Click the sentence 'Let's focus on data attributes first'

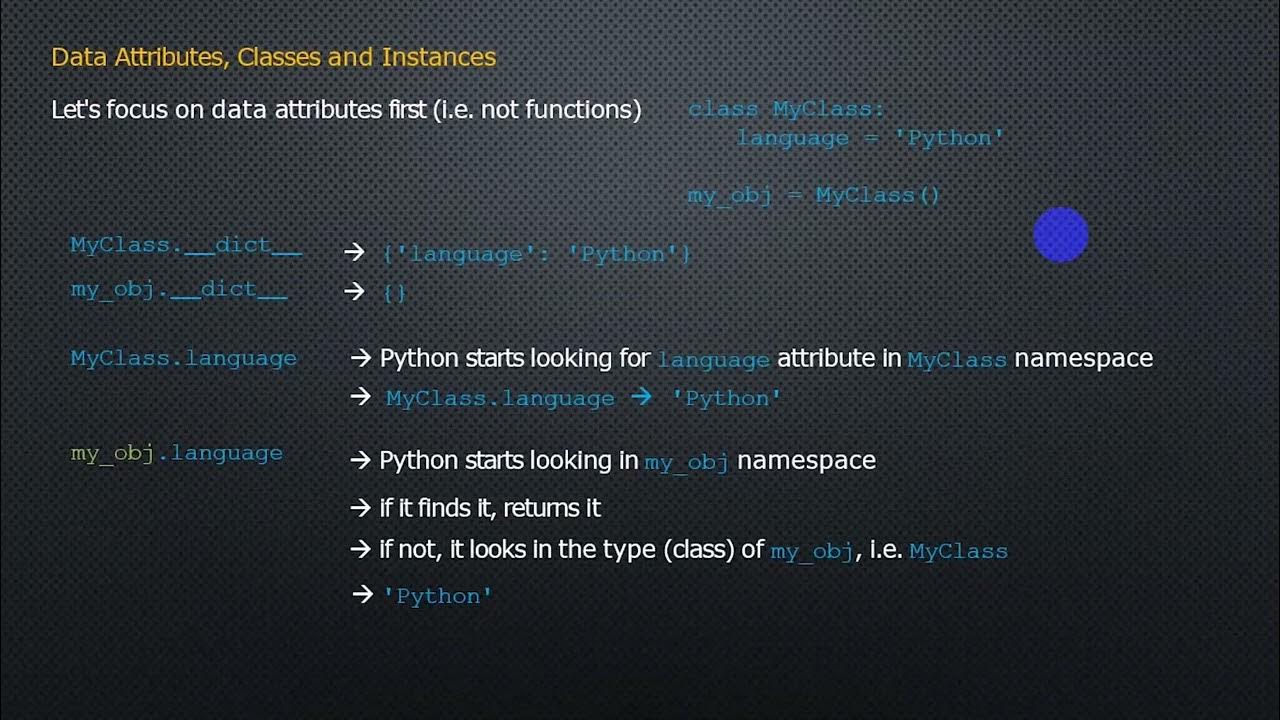click(x=346, y=110)
